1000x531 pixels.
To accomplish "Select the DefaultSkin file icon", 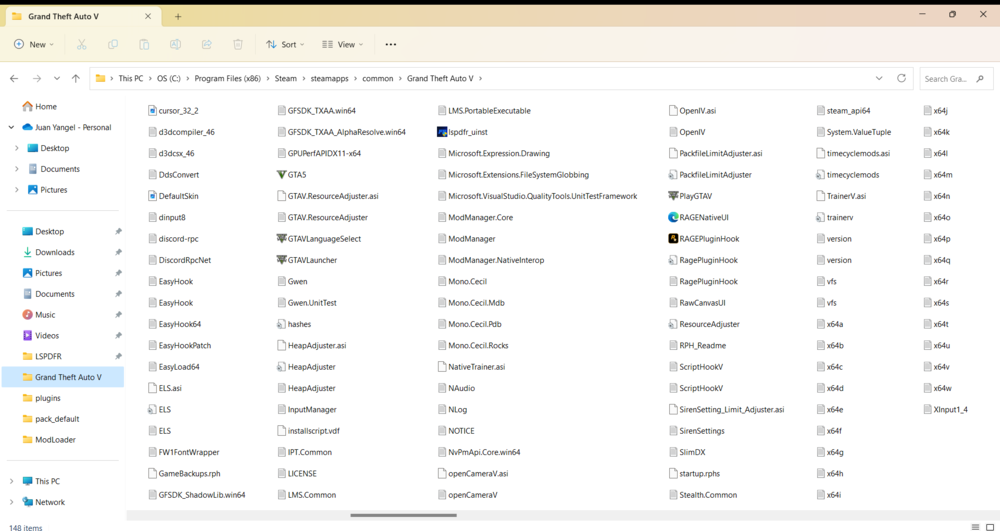I will tap(152, 196).
